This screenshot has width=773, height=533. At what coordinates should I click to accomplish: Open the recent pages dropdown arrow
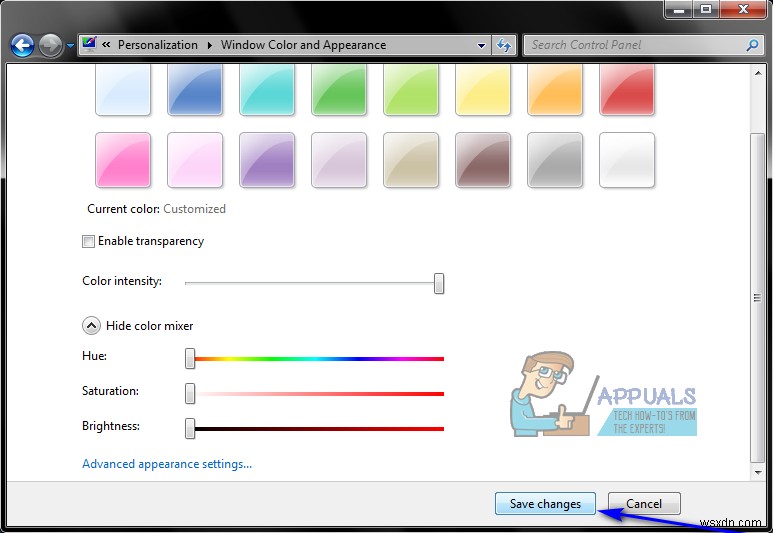(x=70, y=46)
